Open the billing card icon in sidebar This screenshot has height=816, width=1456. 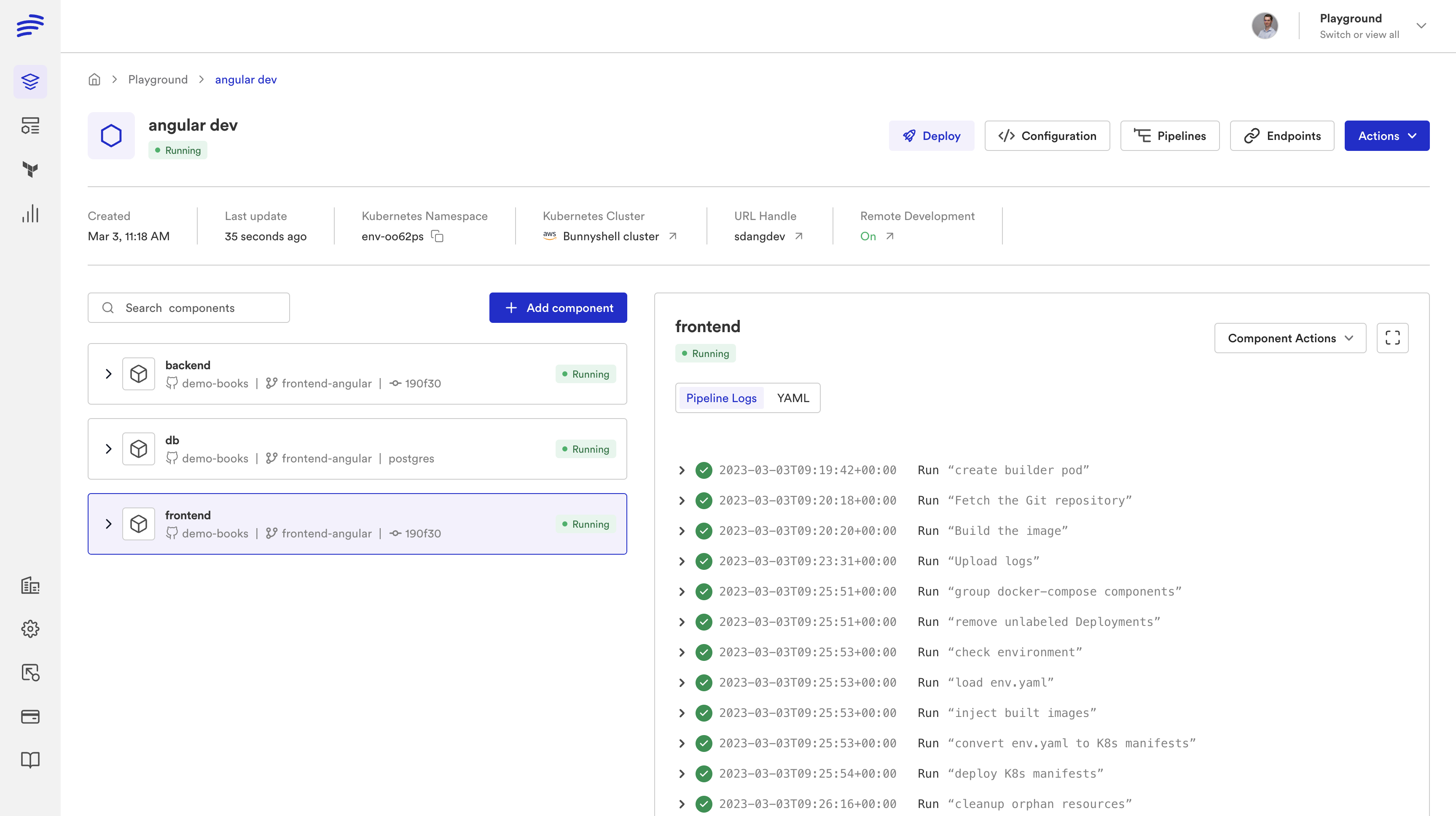tap(30, 717)
